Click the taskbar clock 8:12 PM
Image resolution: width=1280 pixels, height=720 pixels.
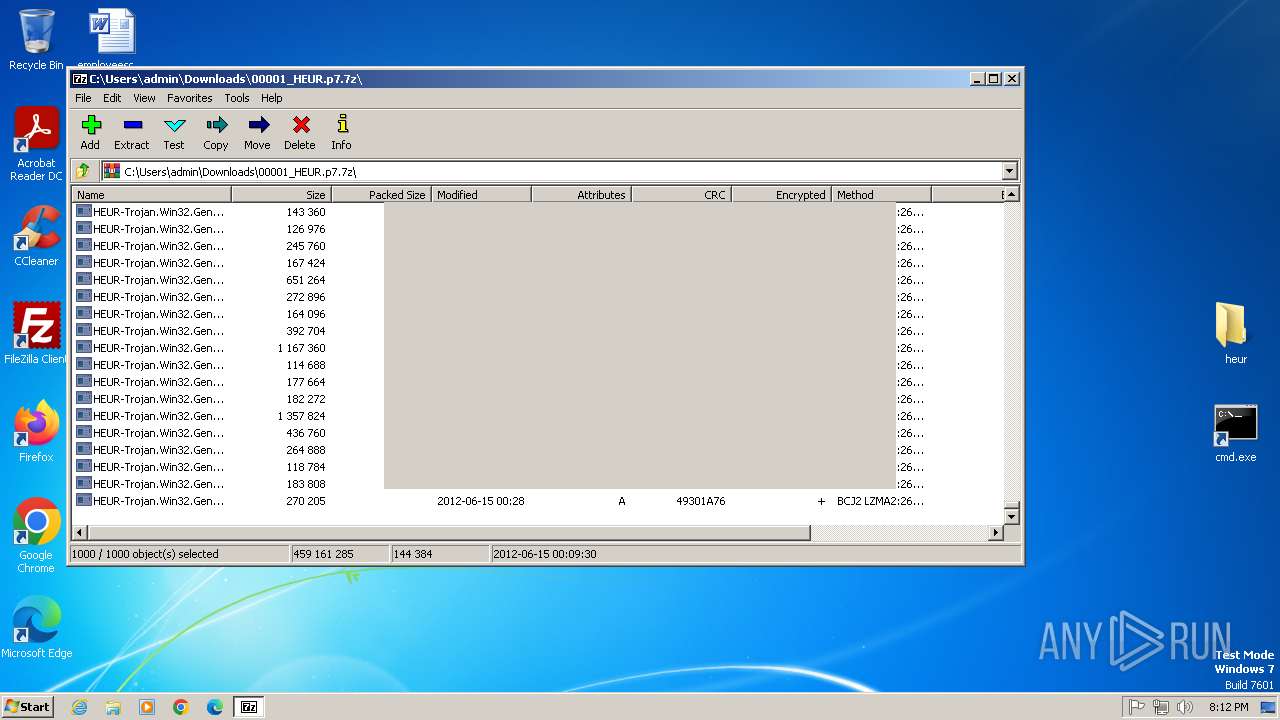pyautogui.click(x=1229, y=707)
